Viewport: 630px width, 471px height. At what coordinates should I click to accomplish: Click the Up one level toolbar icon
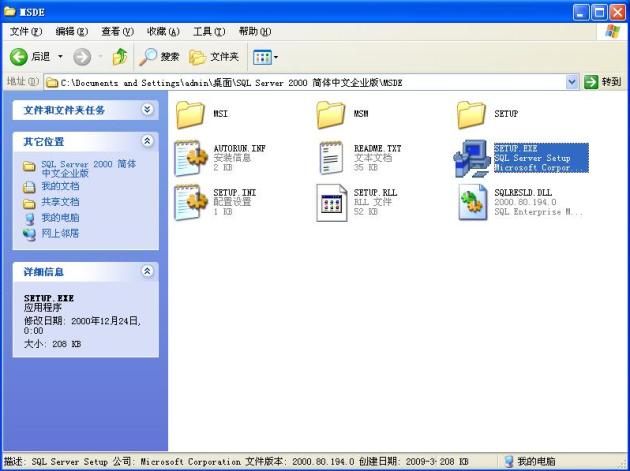(x=119, y=57)
